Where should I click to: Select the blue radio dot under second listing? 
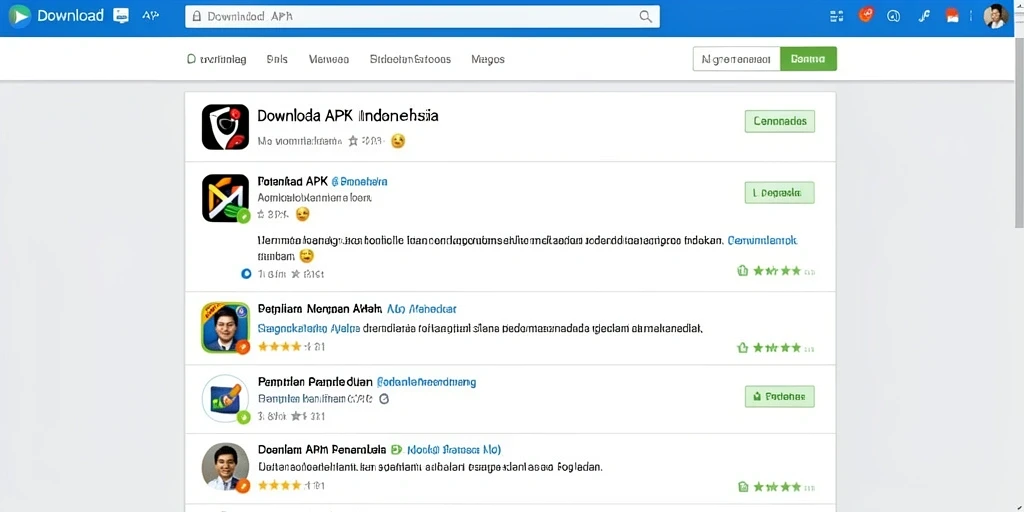[246, 274]
